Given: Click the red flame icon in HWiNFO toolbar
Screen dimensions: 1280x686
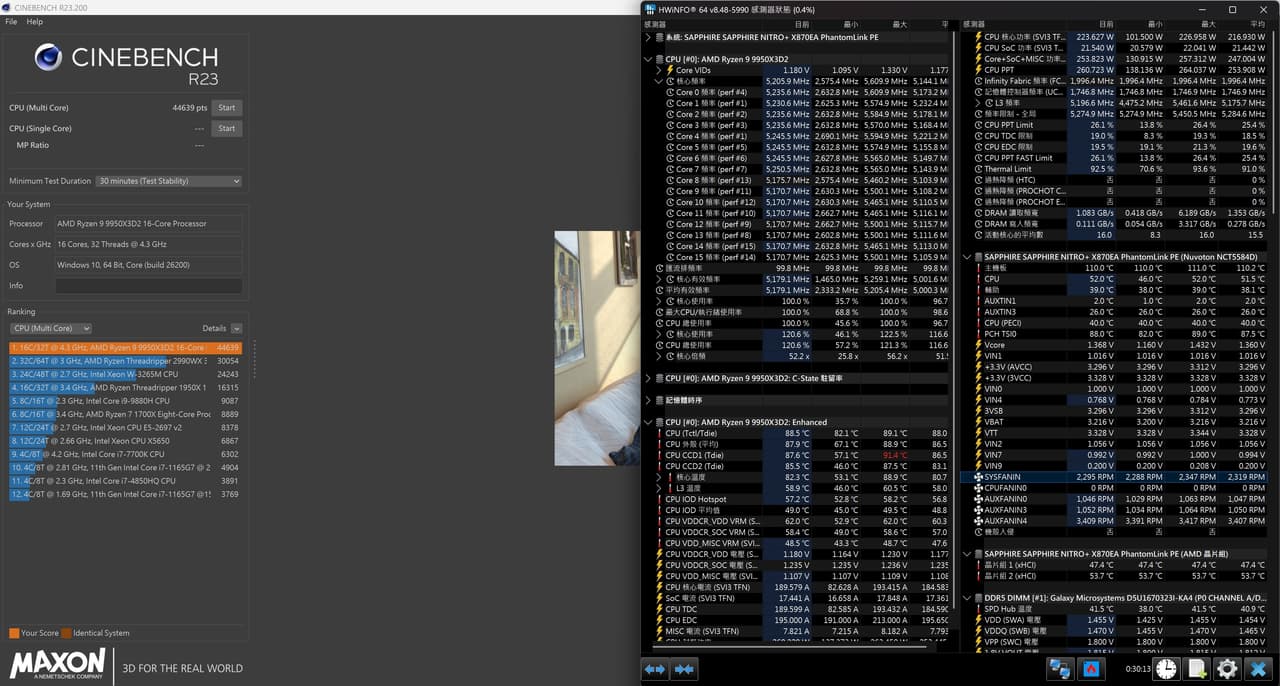Looking at the screenshot, I should (1092, 669).
